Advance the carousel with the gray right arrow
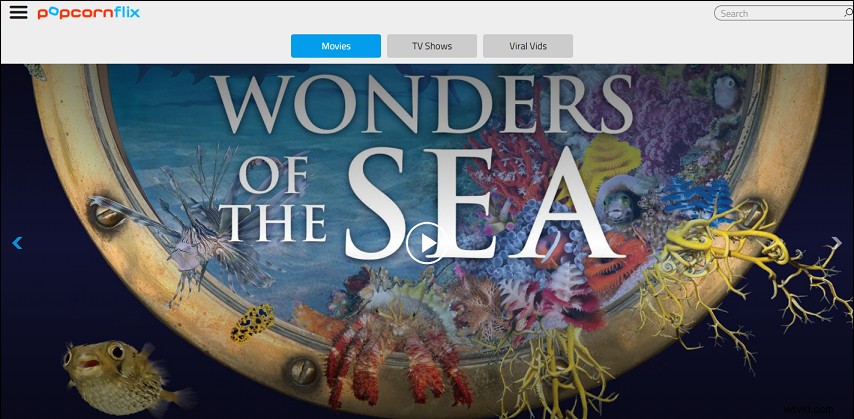Screen dimensions: 854x419 [837, 242]
